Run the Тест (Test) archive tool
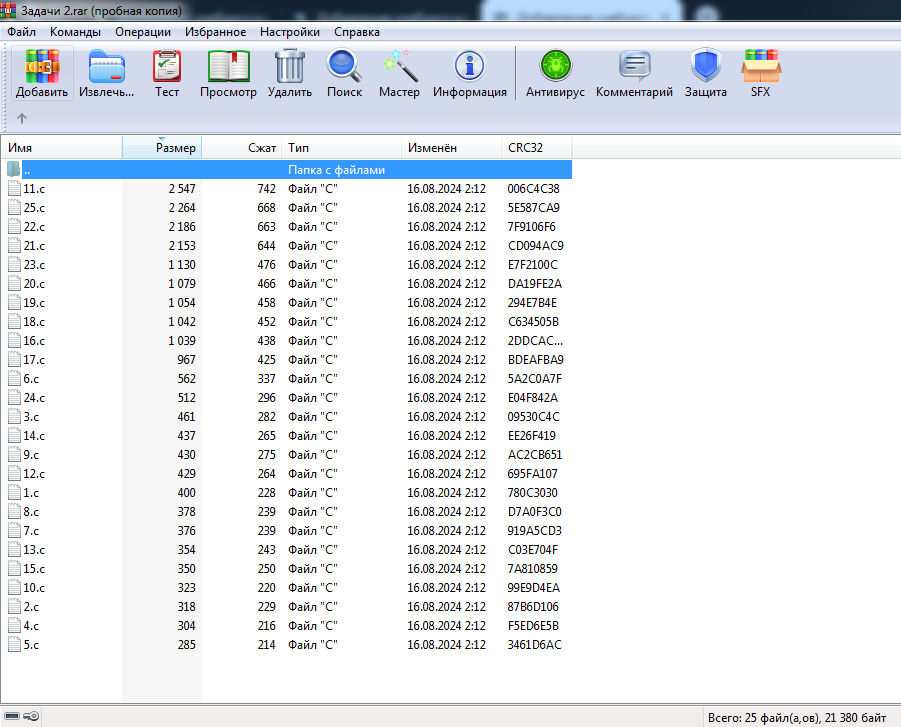This screenshot has height=727, width=901. [x=167, y=68]
